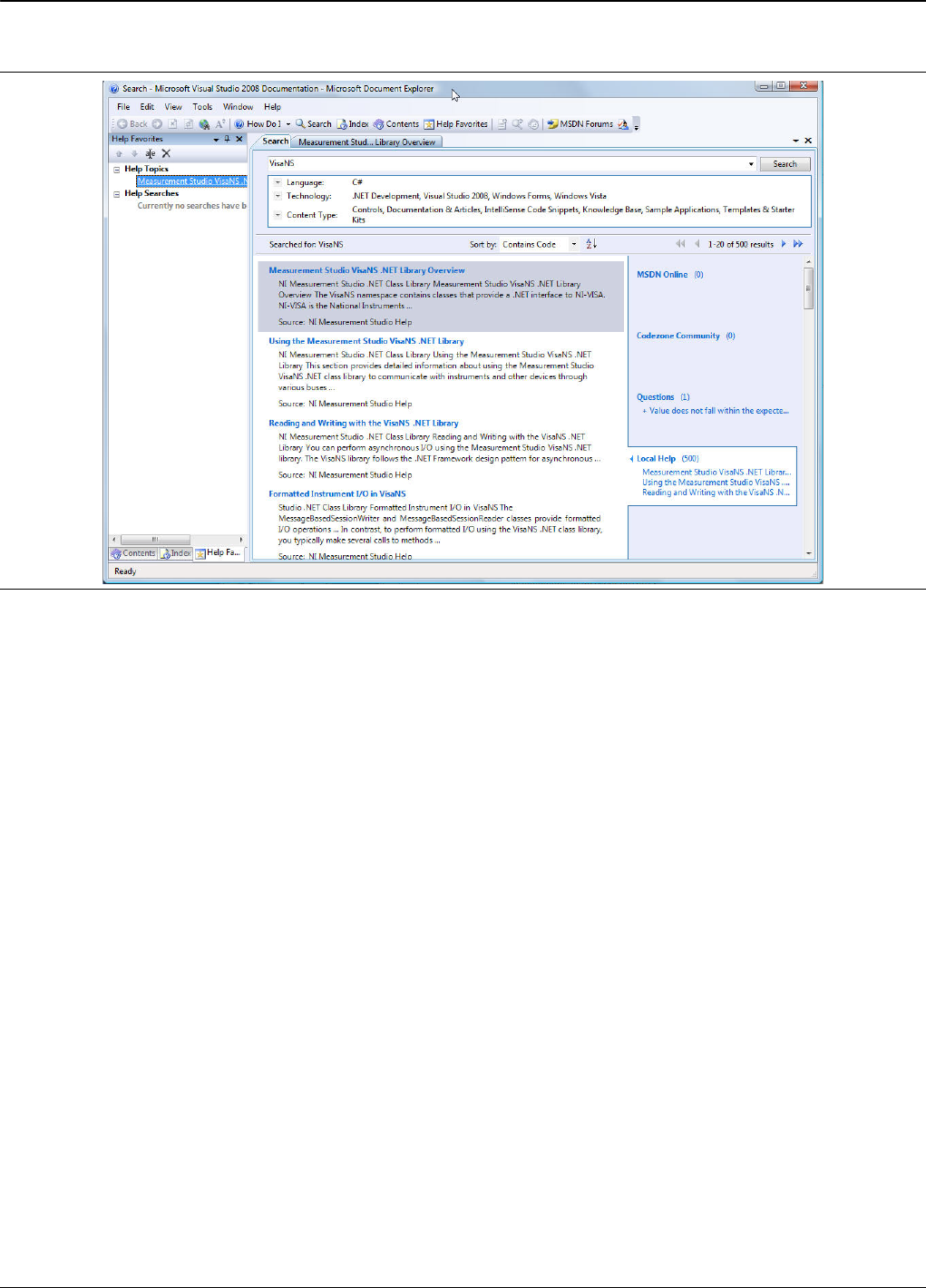
Task: Open the active documents dropdown arrow
Action: [x=795, y=141]
